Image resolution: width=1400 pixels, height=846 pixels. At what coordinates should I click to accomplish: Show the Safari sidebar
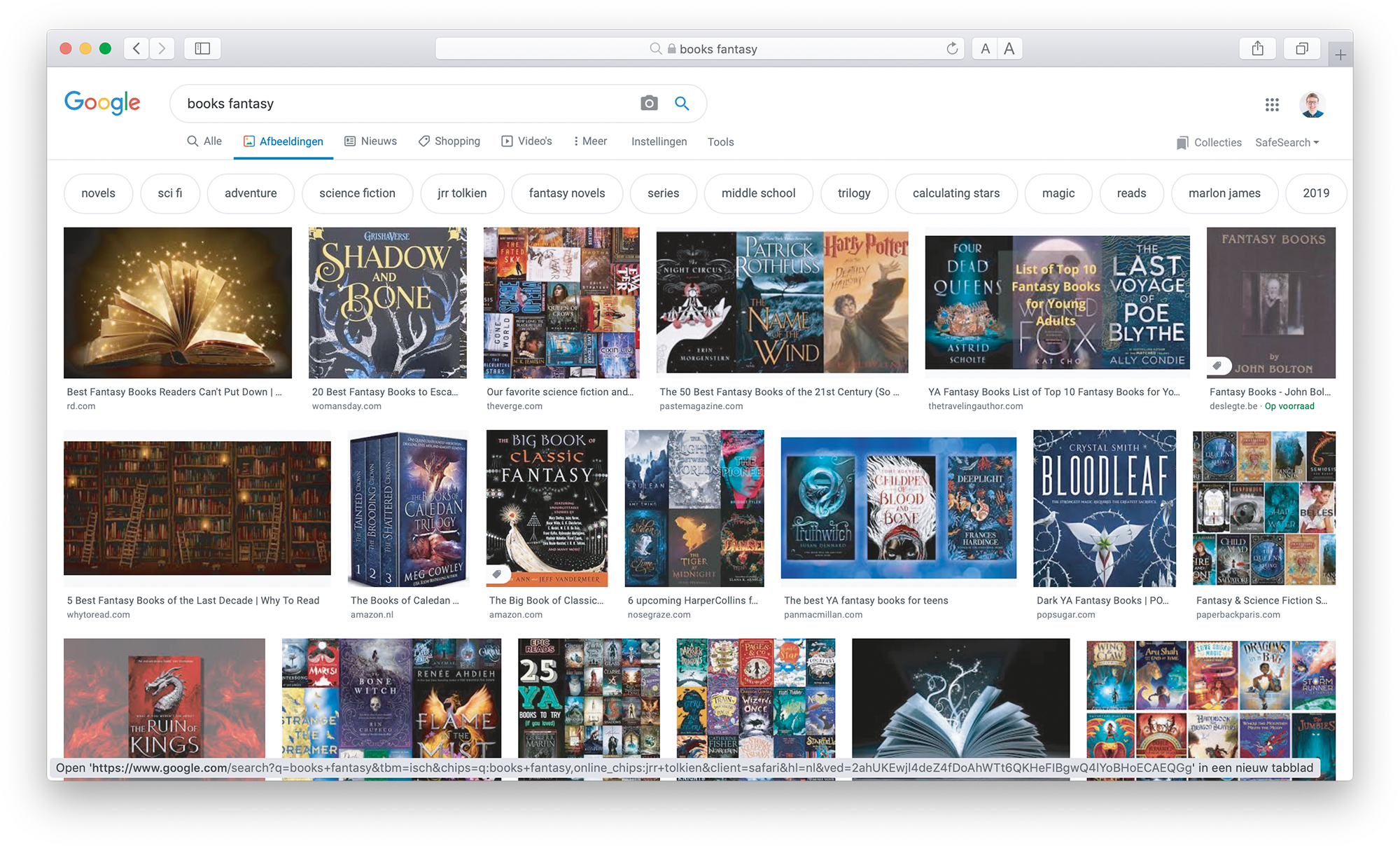point(202,48)
